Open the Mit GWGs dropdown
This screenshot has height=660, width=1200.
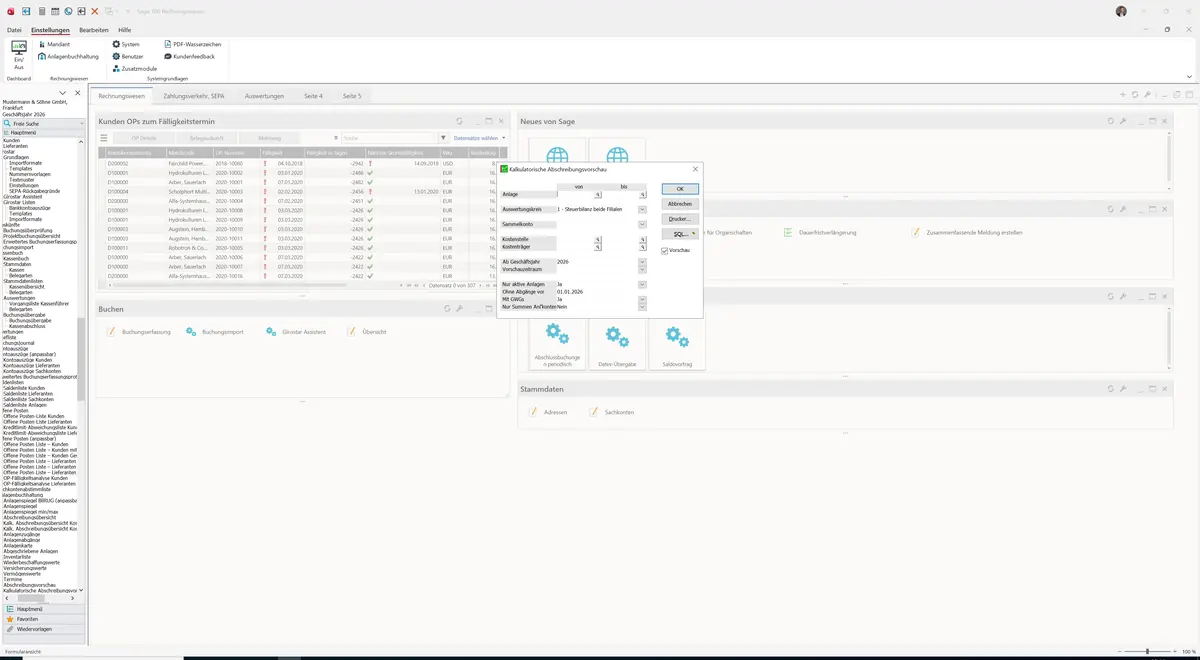click(642, 299)
